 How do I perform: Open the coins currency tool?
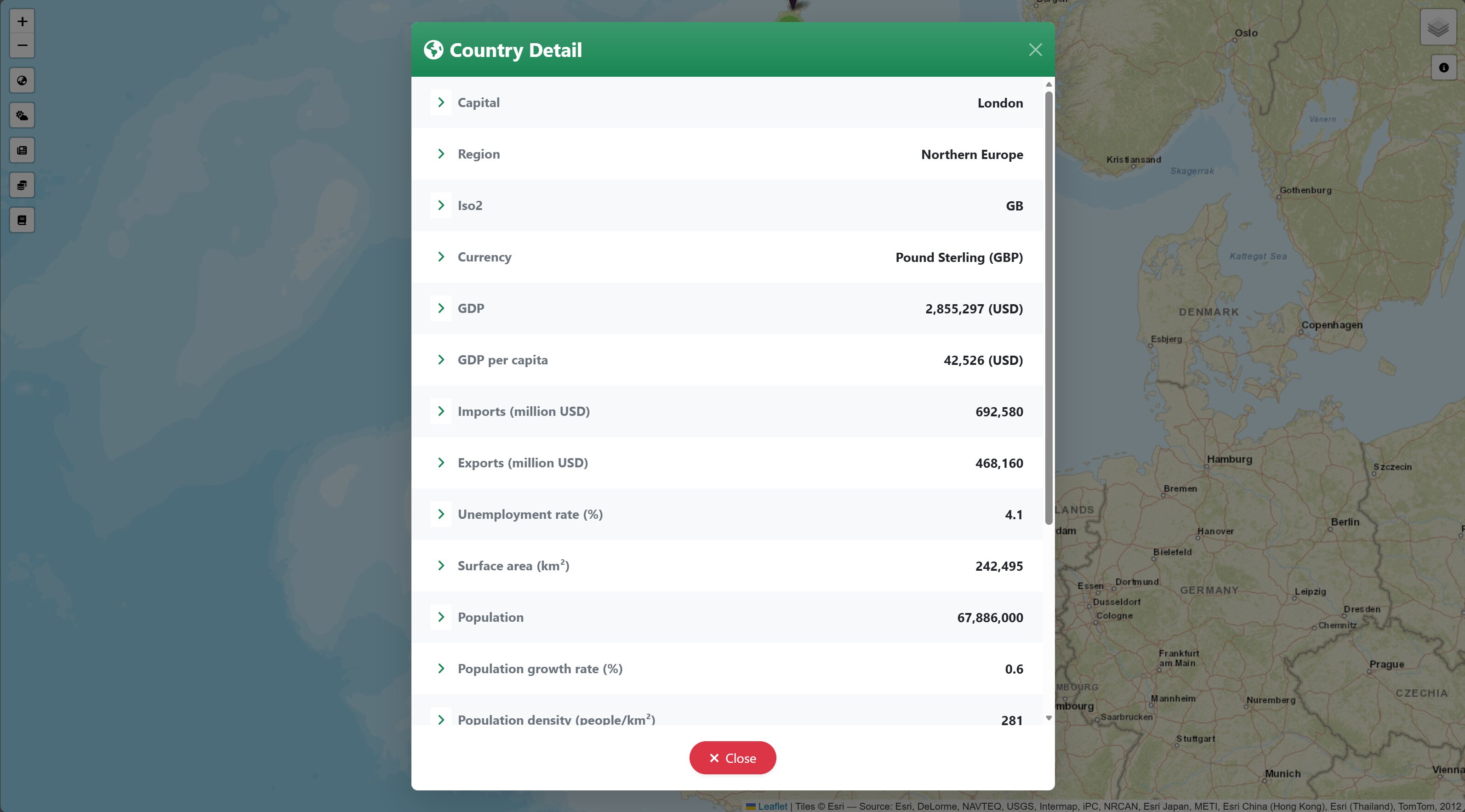pos(22,185)
